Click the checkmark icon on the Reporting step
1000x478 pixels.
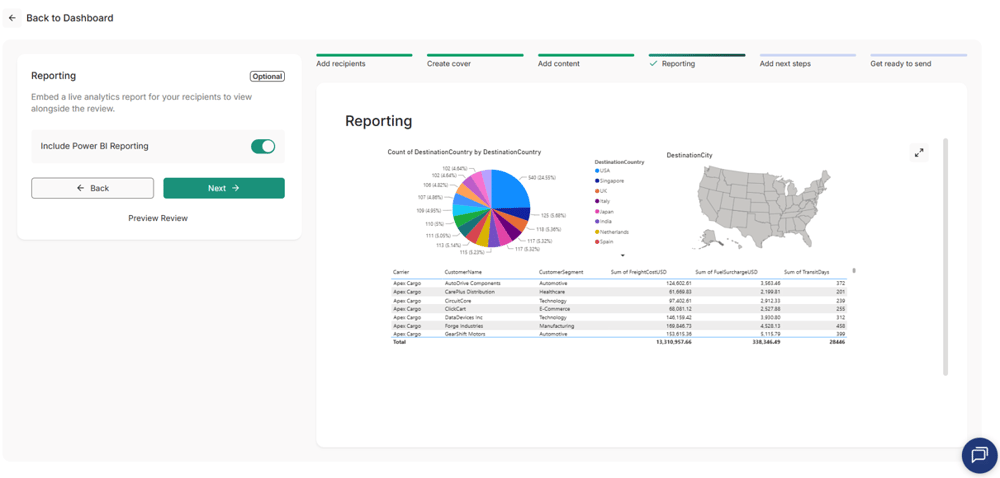click(653, 64)
